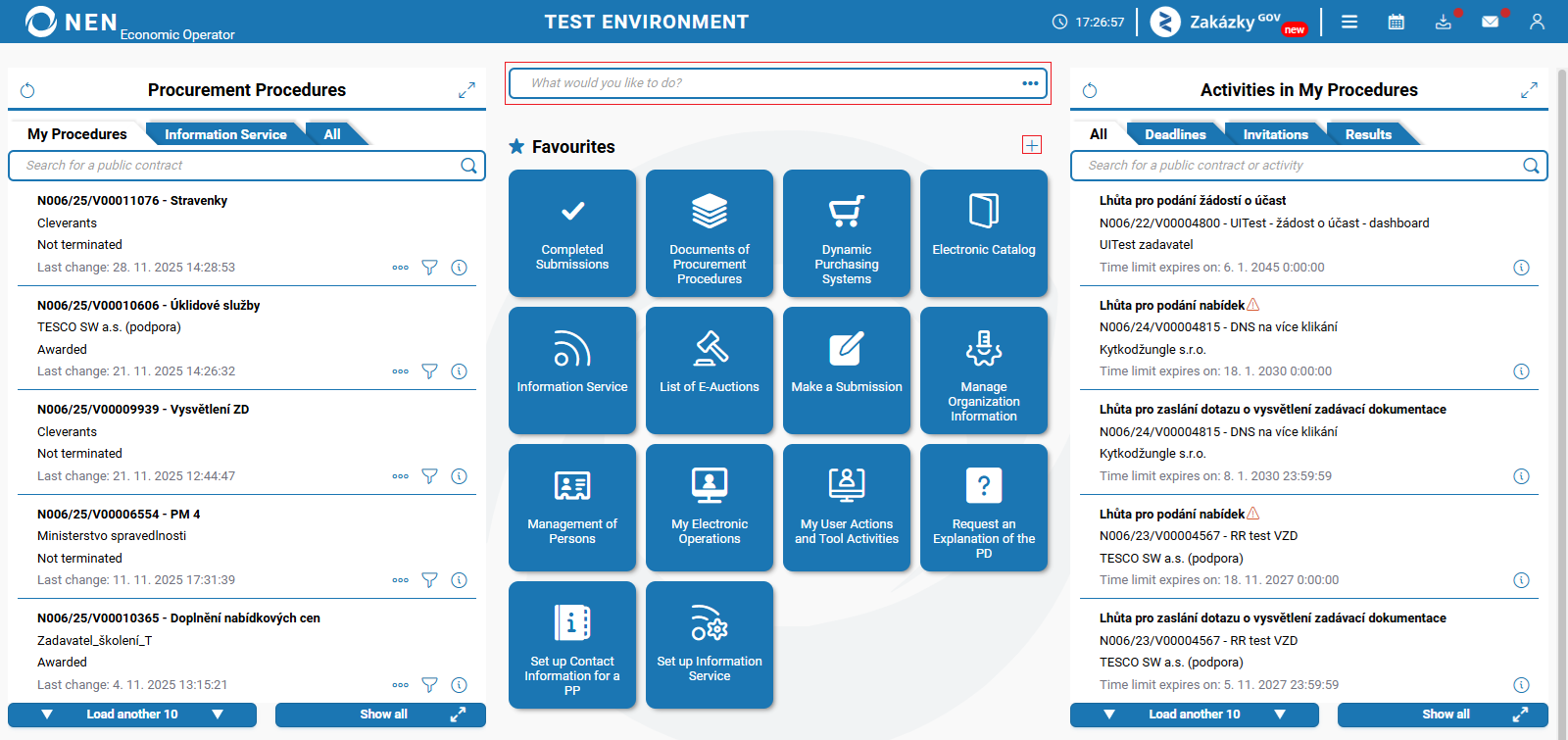1568x740 pixels.
Task: Open the mail envelope notifications
Action: pyautogui.click(x=1491, y=22)
